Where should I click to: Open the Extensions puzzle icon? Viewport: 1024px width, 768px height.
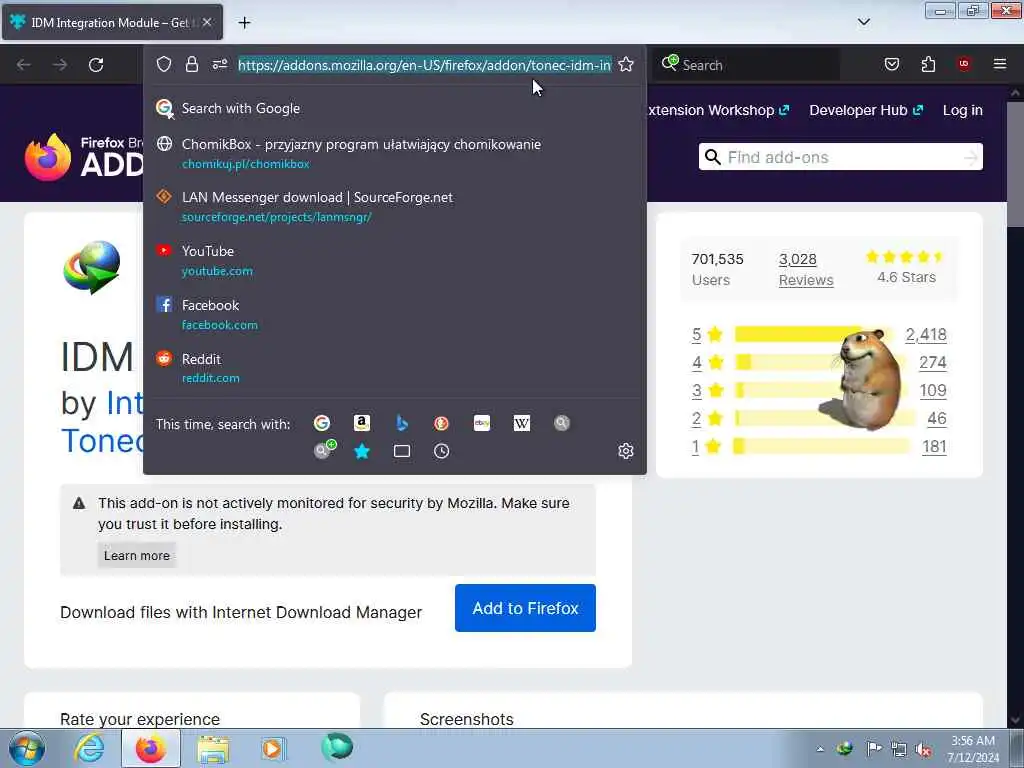[x=928, y=64]
